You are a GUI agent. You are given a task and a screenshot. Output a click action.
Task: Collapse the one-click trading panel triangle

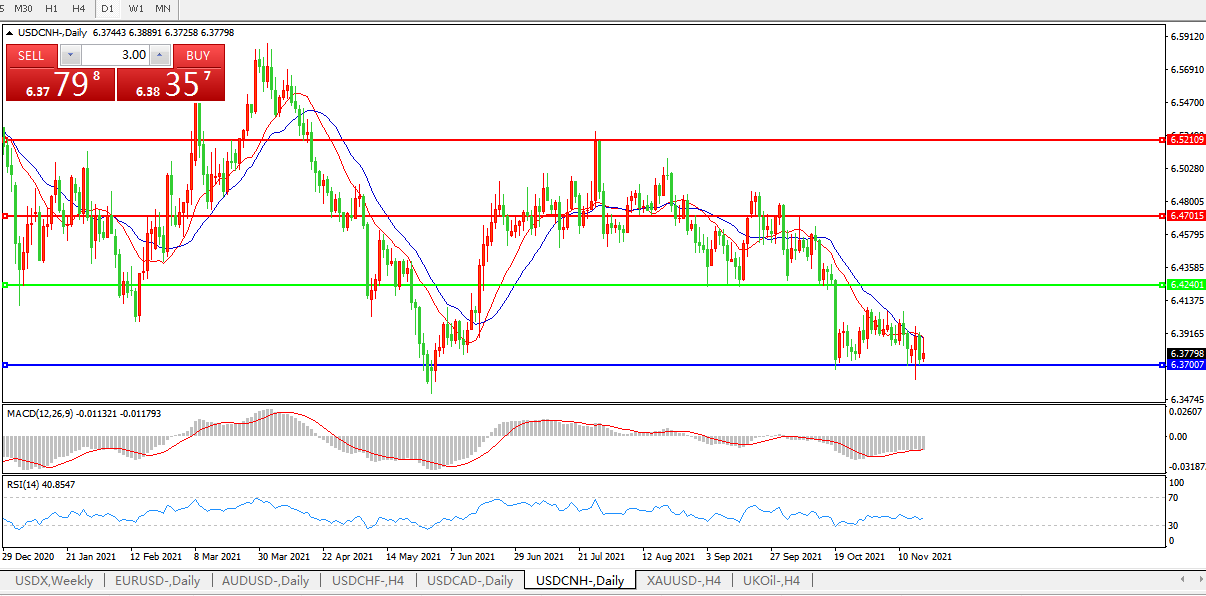(10, 32)
